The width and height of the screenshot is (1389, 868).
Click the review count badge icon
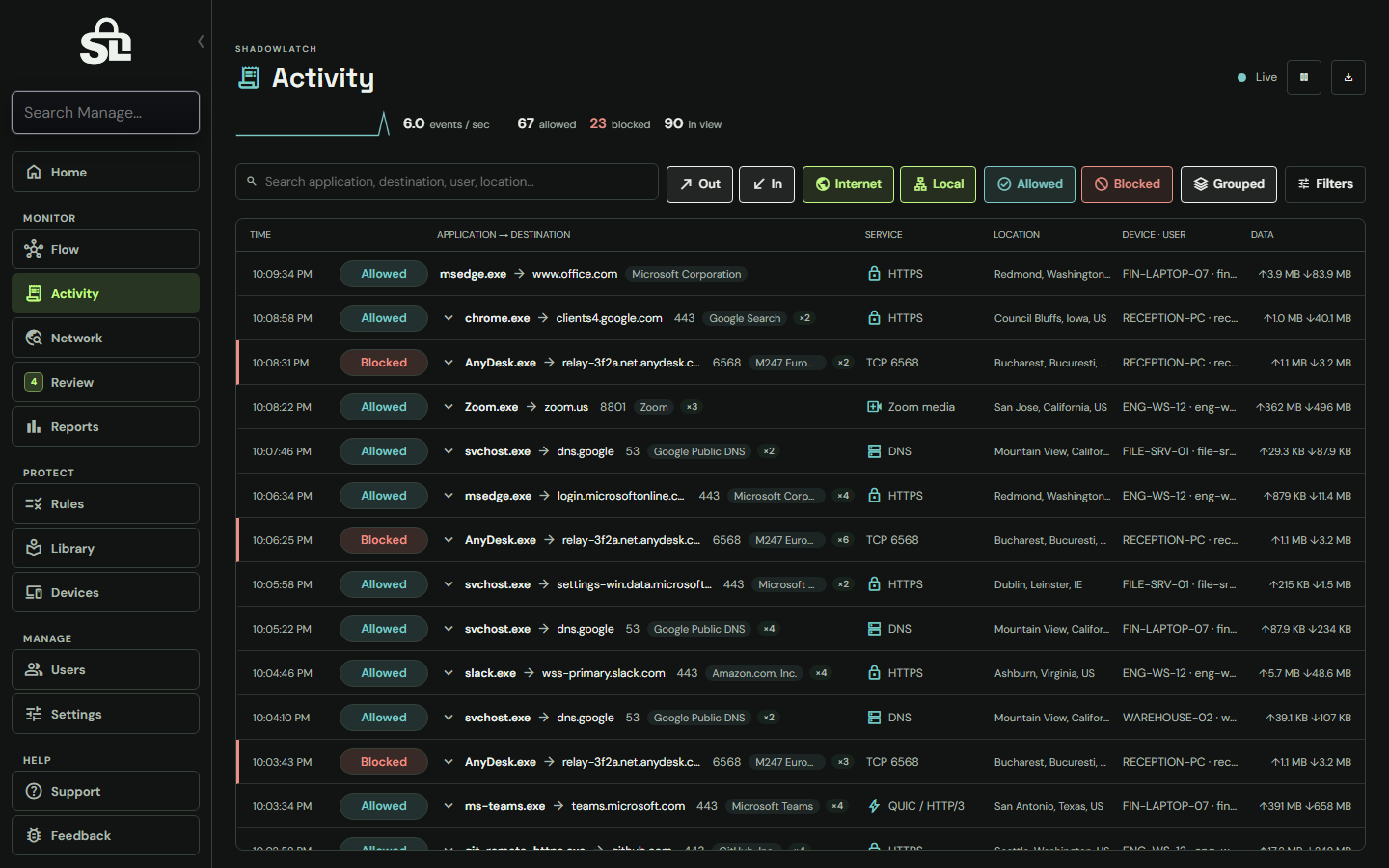[34, 382]
